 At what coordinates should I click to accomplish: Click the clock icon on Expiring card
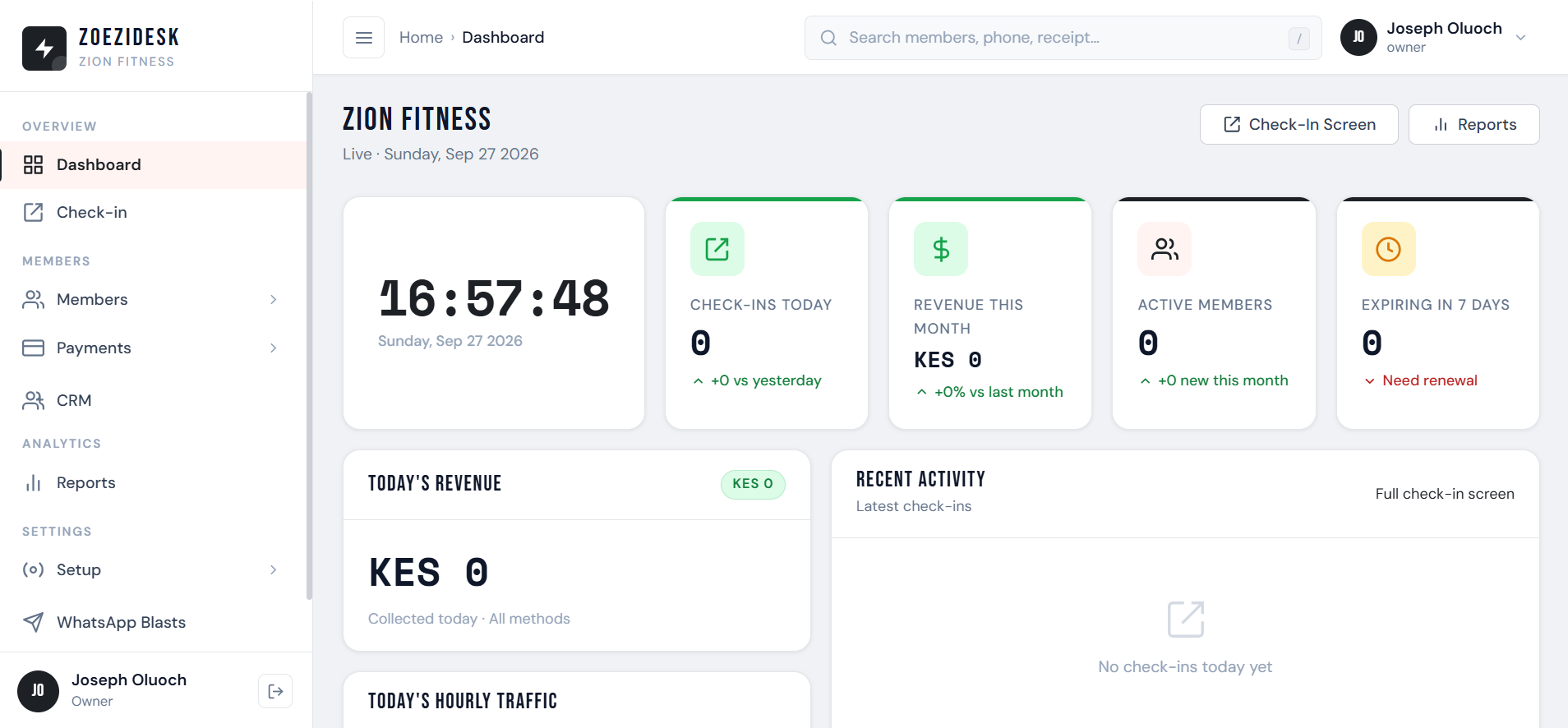[1389, 249]
